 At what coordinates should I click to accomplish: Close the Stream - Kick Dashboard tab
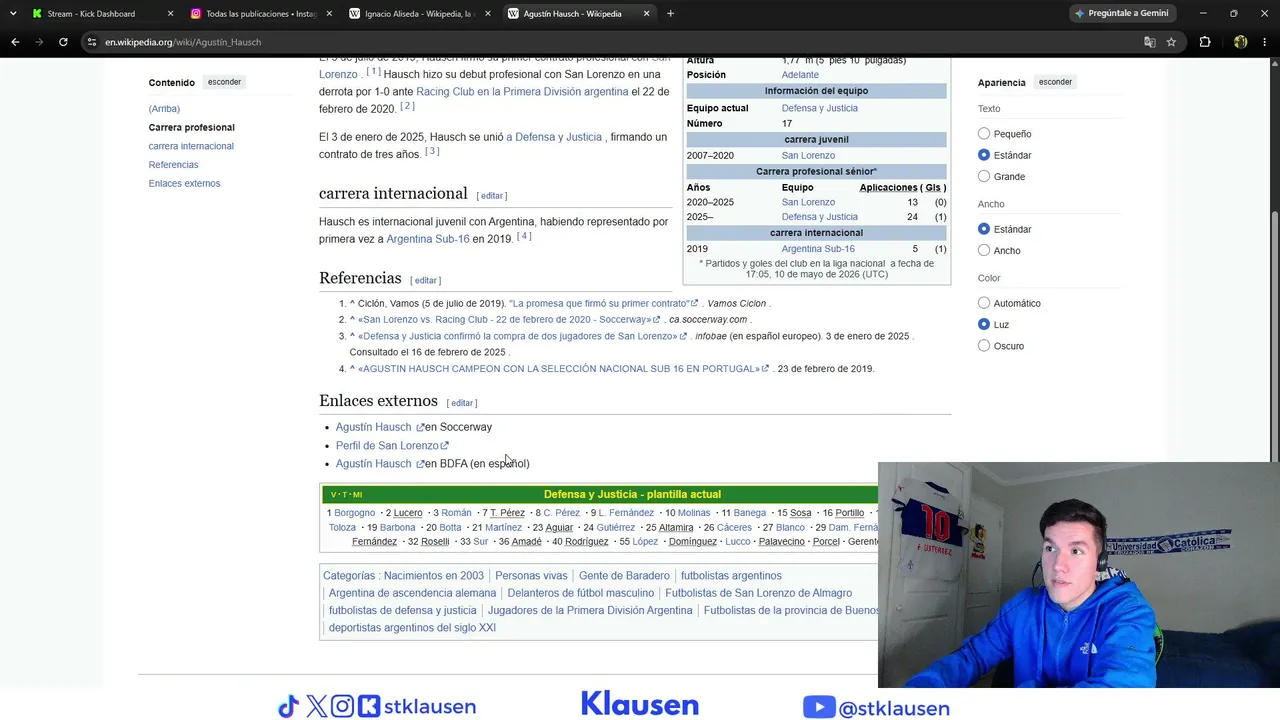[170, 14]
